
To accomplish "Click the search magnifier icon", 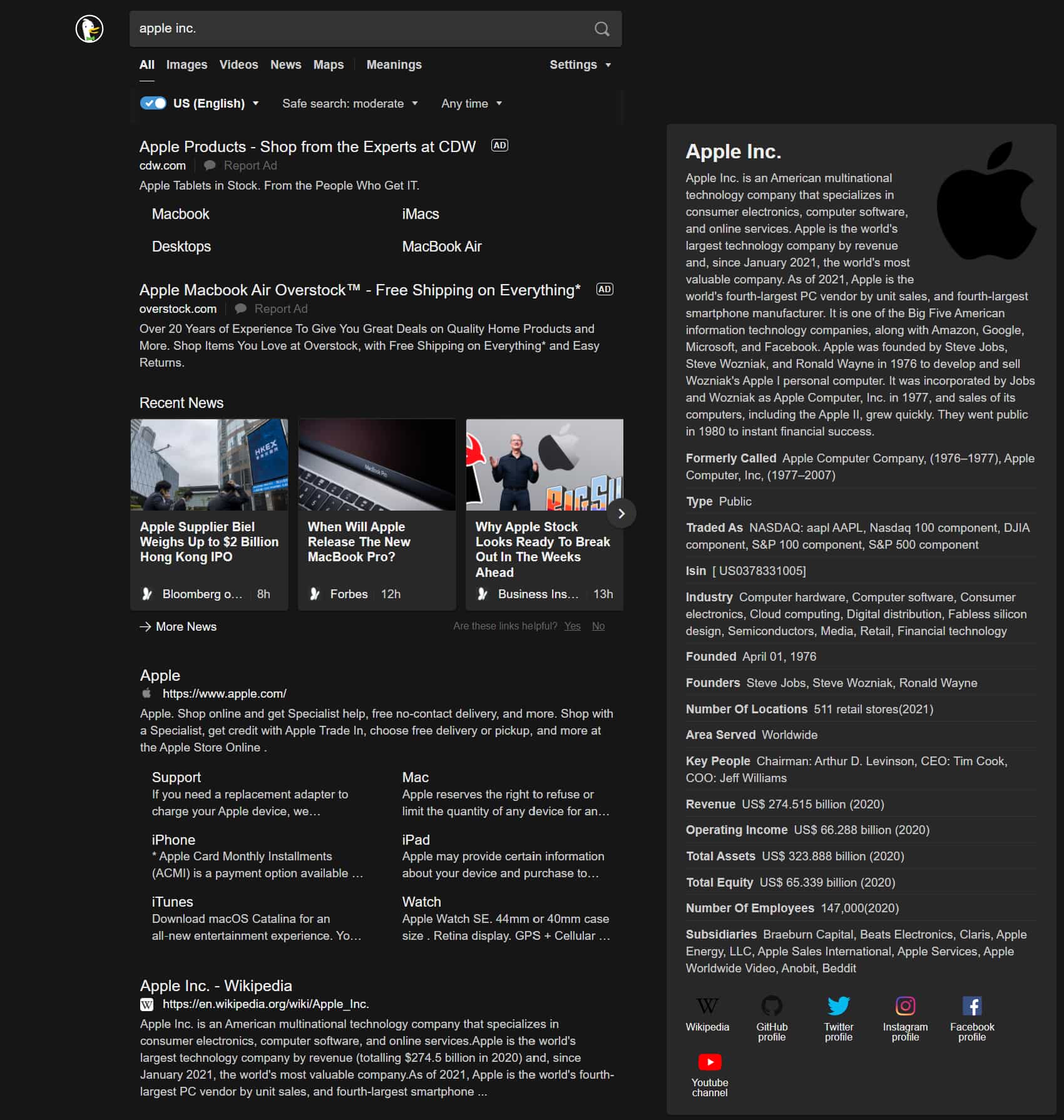I will (x=601, y=29).
